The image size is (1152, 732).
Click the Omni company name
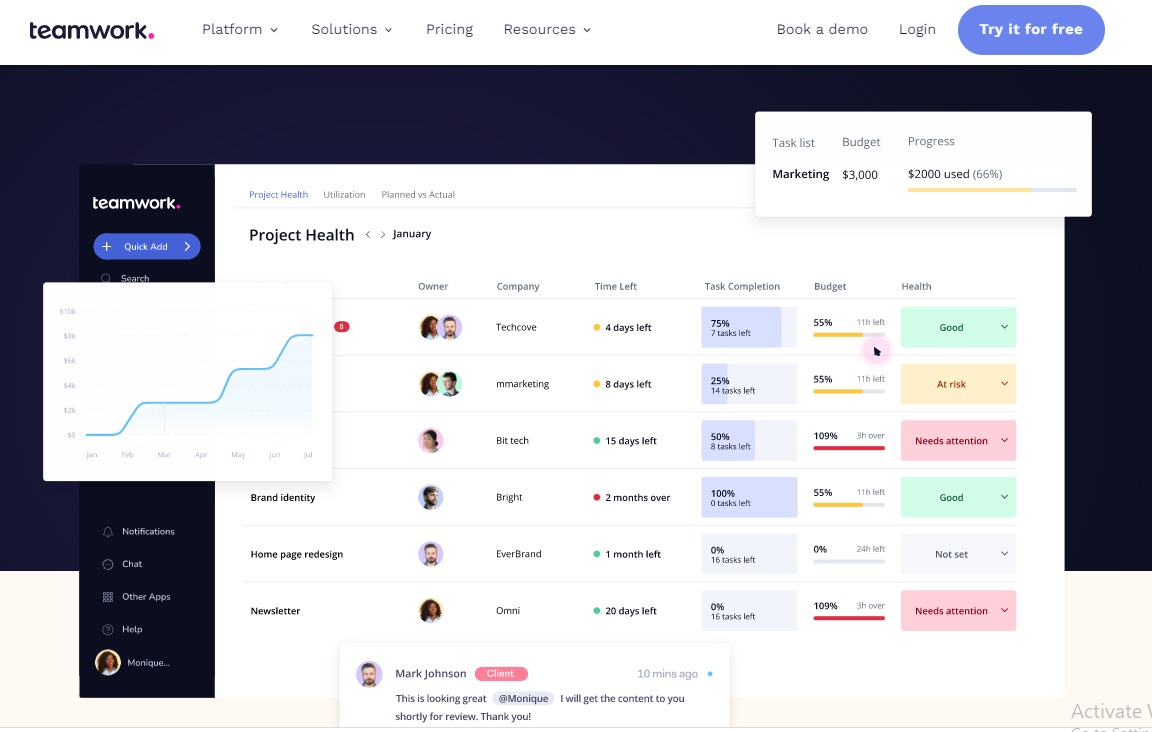tap(508, 611)
